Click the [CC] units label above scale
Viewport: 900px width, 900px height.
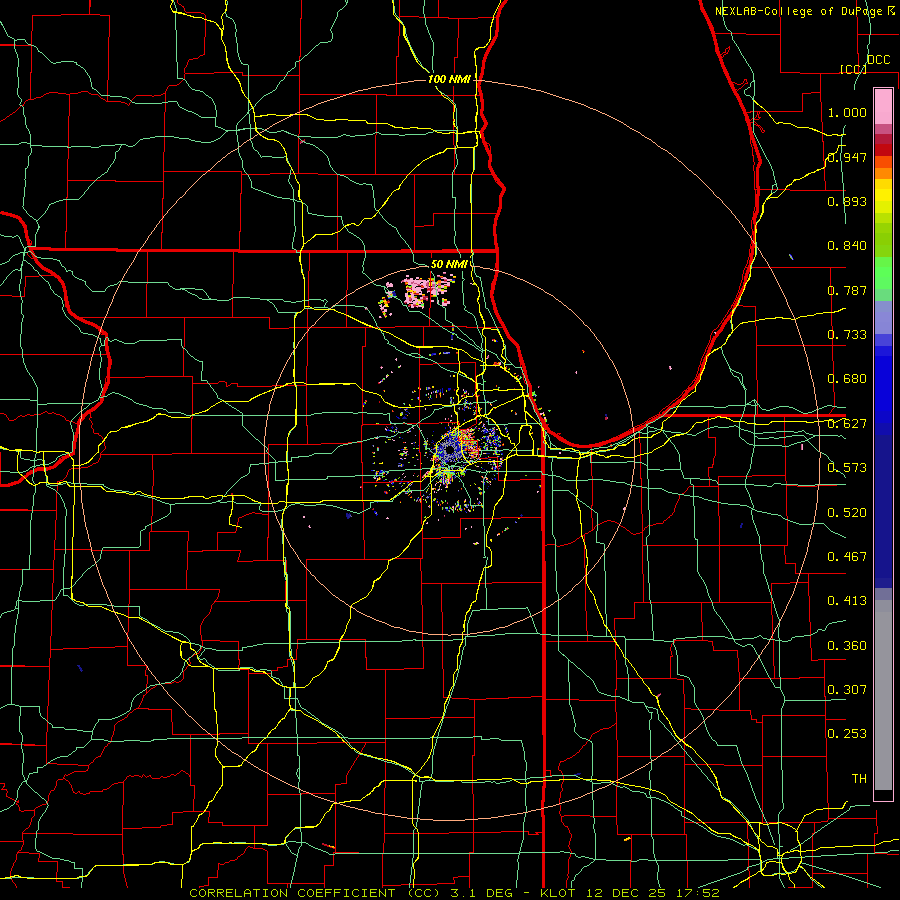pyautogui.click(x=853, y=69)
